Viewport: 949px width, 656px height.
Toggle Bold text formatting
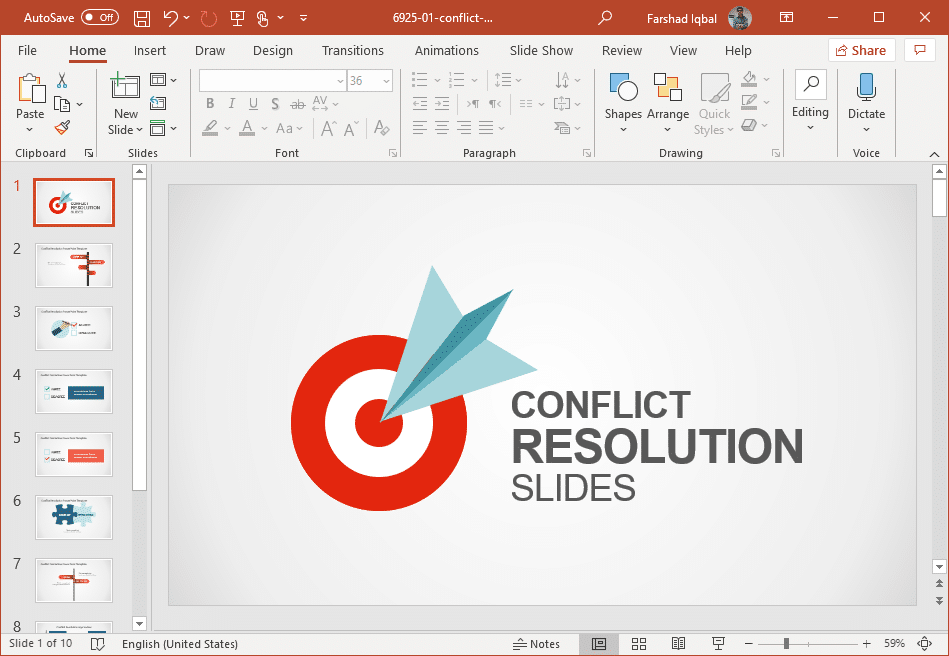click(210, 104)
